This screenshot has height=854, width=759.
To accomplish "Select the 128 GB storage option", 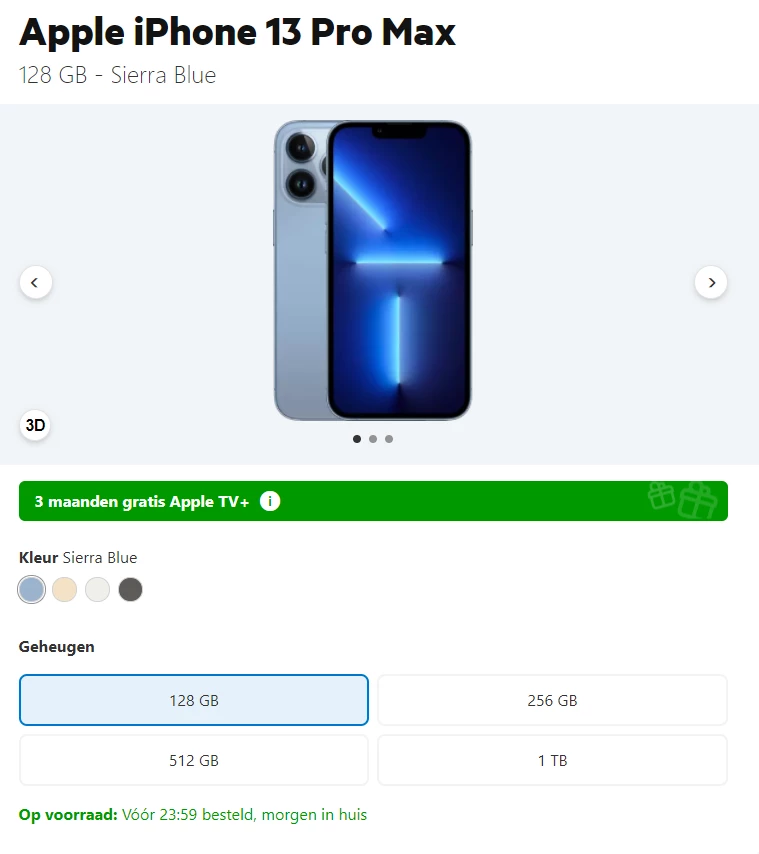I will 194,700.
